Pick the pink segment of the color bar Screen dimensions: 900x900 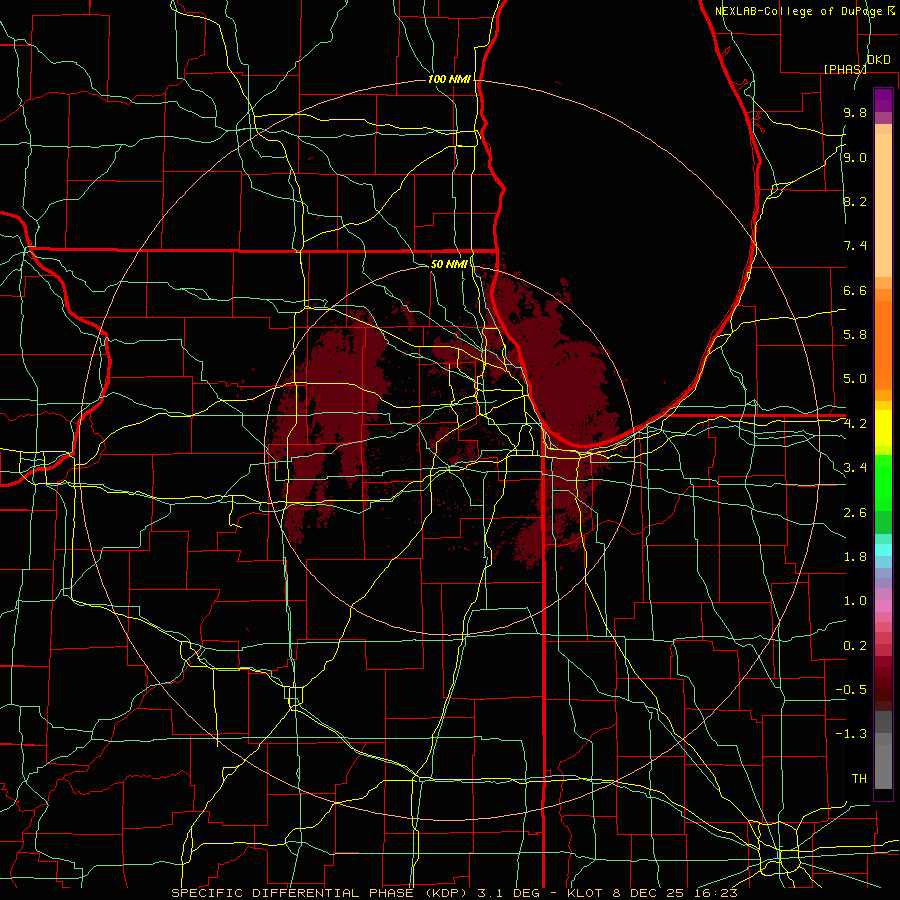[883, 606]
